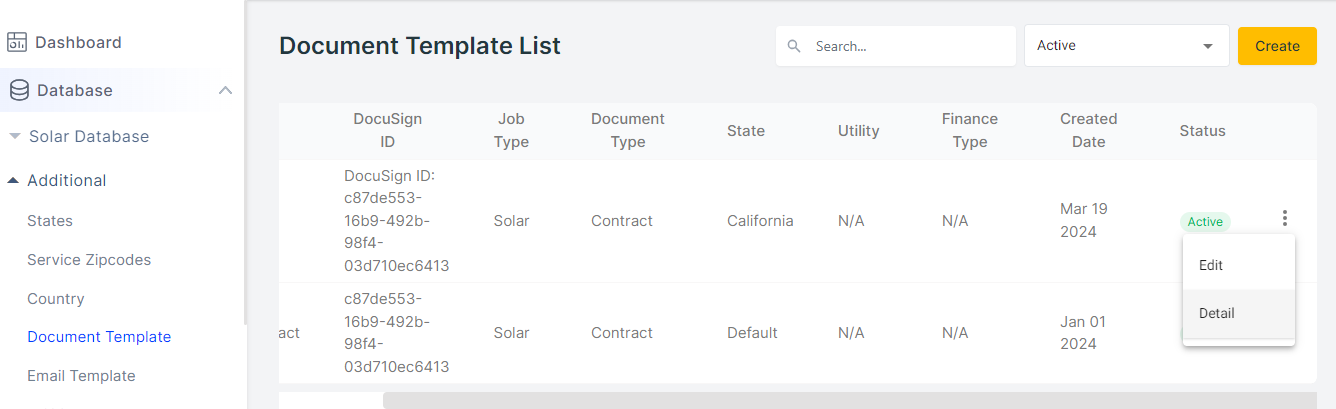Click the Active status badge

(x=1205, y=222)
